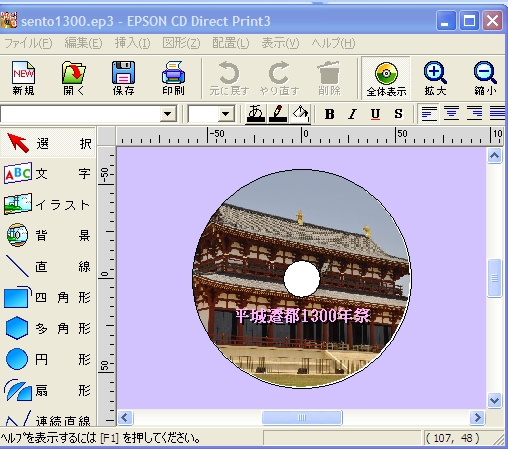The height and width of the screenshot is (449, 508).
Task: Align text left
Action: 429,114
